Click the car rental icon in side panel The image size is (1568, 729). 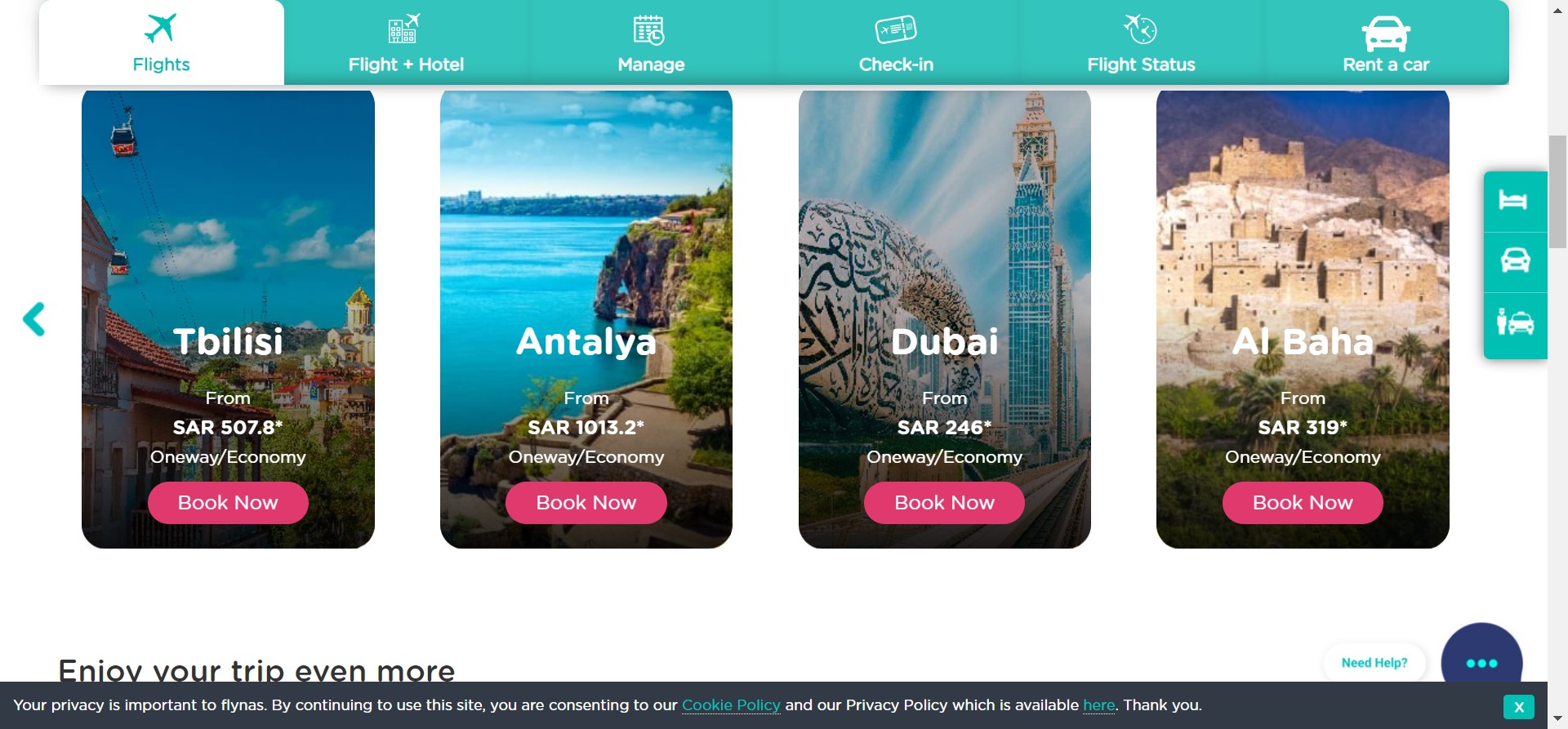click(x=1515, y=260)
